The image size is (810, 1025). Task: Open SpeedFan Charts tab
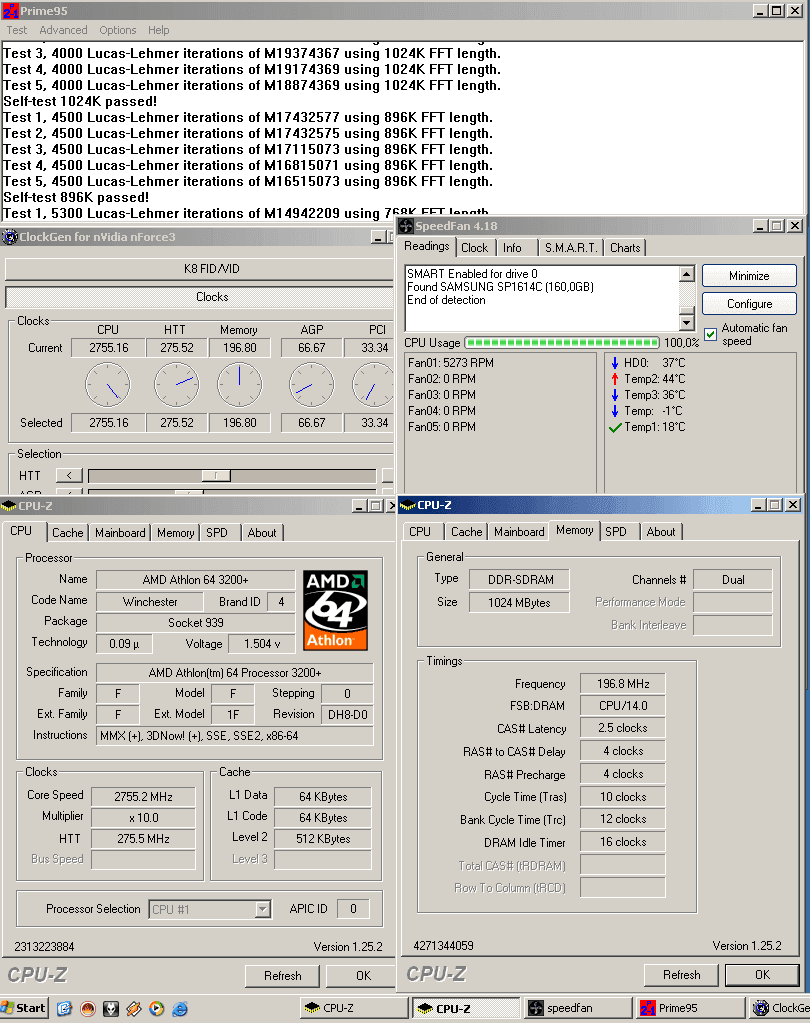tap(625, 248)
